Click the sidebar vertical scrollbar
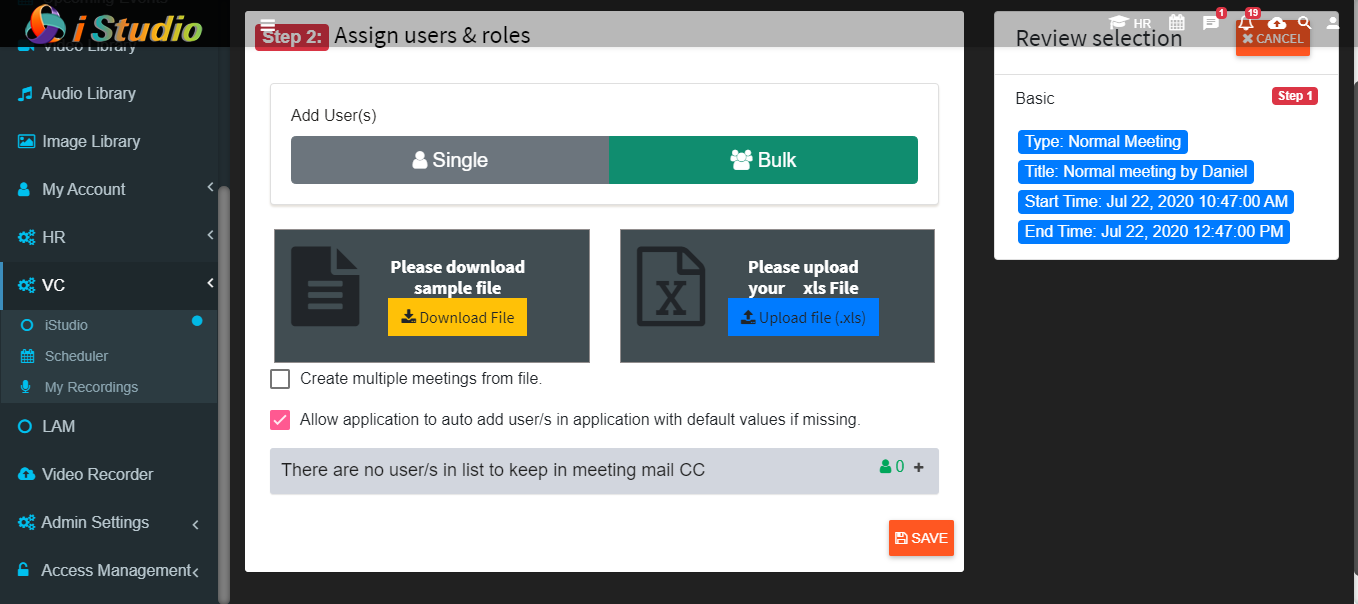 point(224,395)
